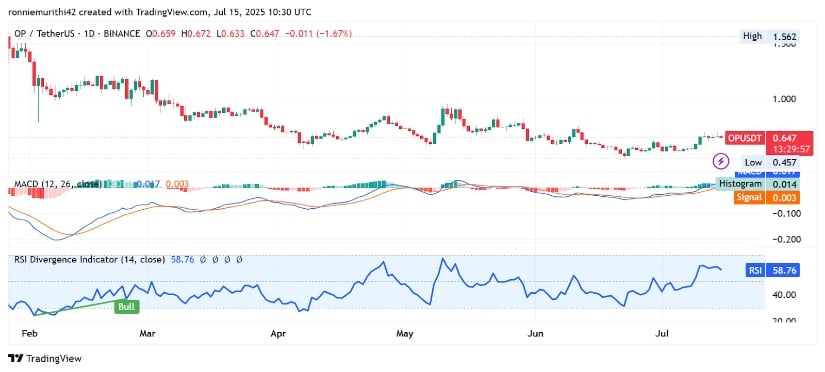
Task: Click the TradingView logo at bottom left
Action: point(45,359)
